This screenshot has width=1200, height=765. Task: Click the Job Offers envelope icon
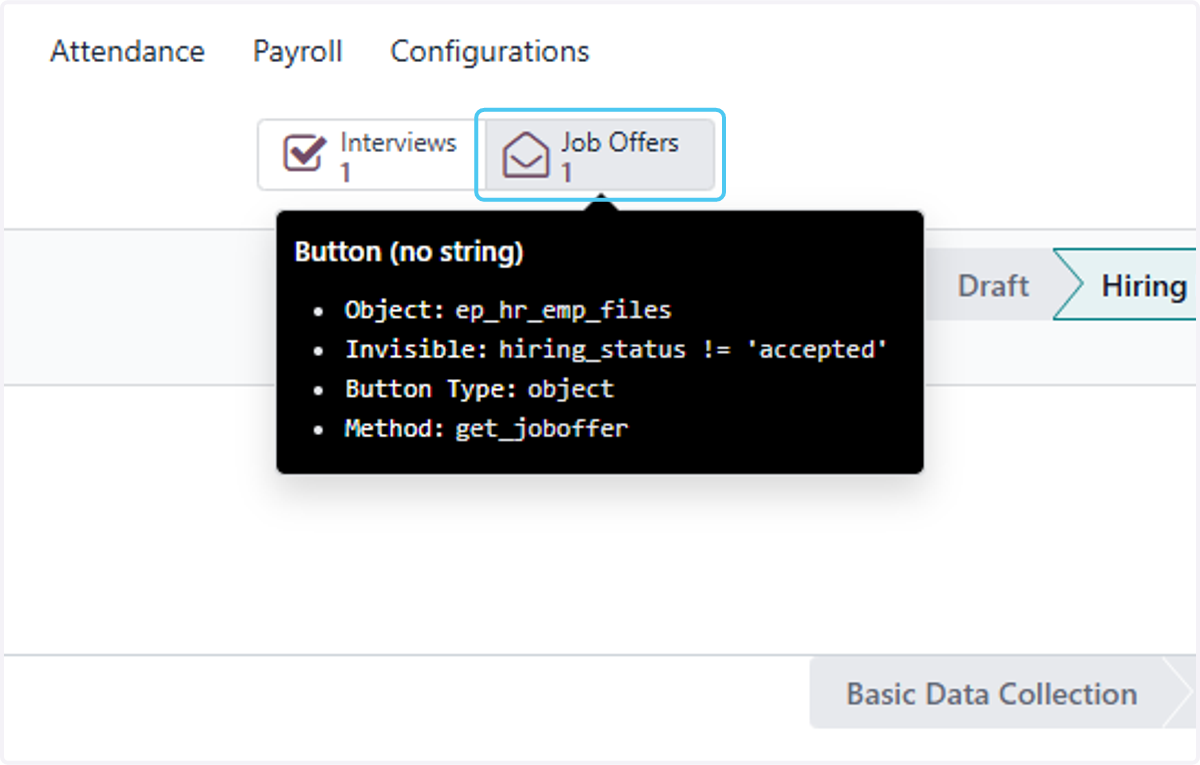pyautogui.click(x=526, y=156)
